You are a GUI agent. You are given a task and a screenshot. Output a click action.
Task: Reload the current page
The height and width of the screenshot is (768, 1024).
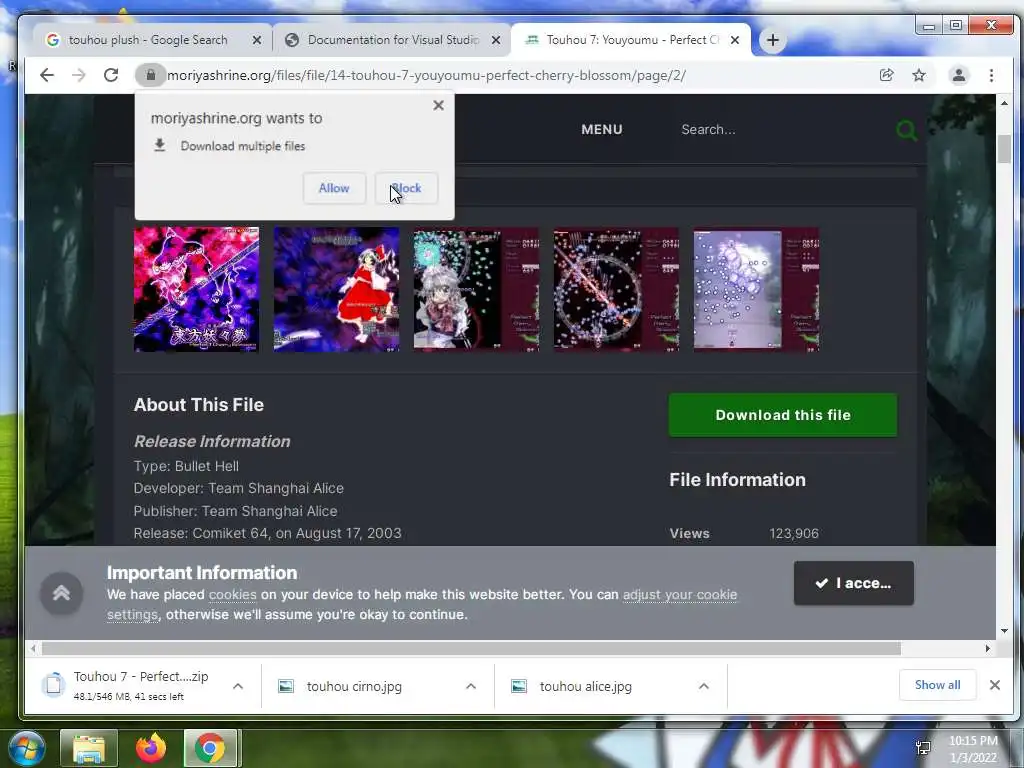(x=111, y=75)
